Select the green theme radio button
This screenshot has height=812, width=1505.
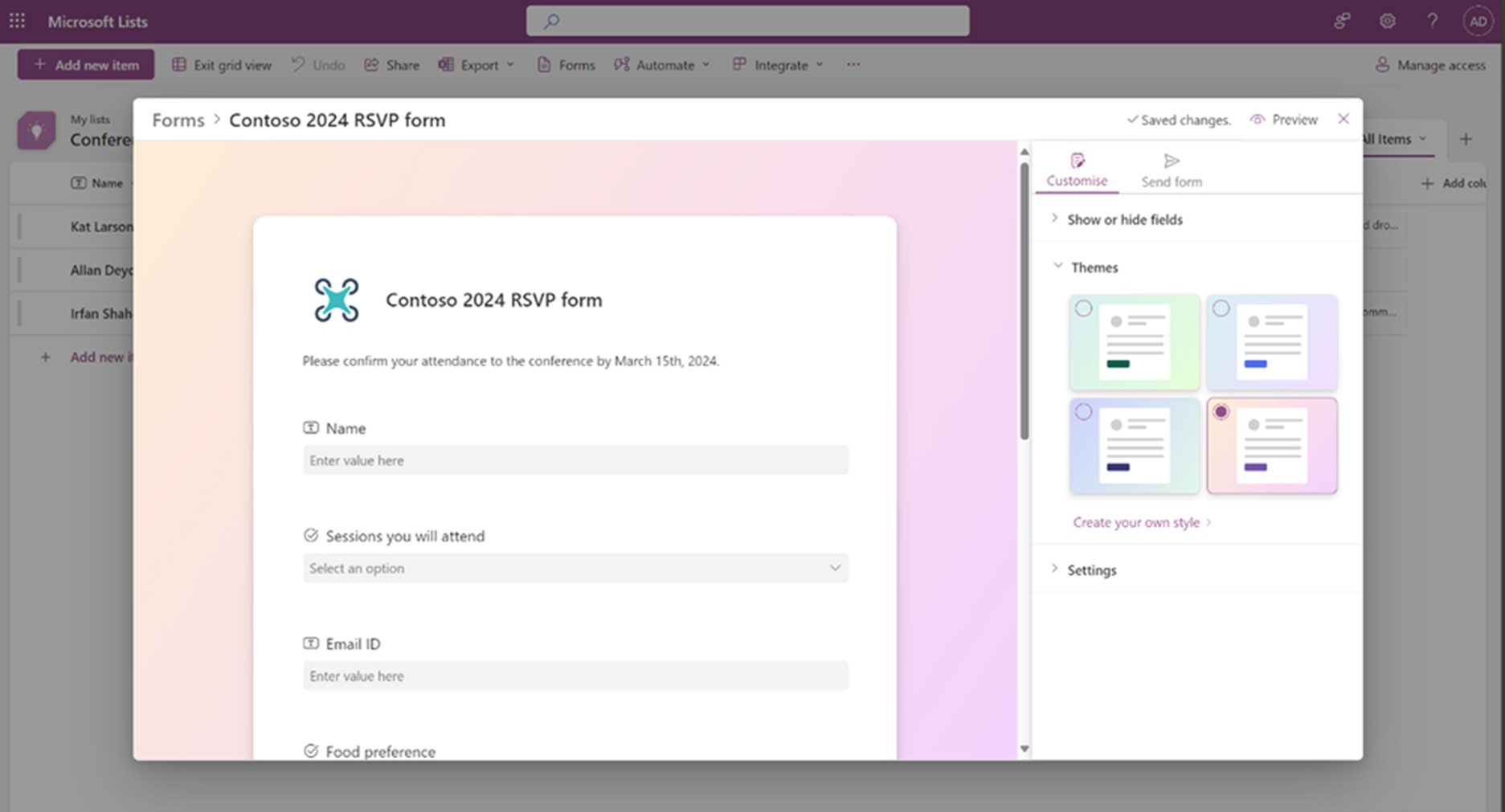click(1086, 308)
